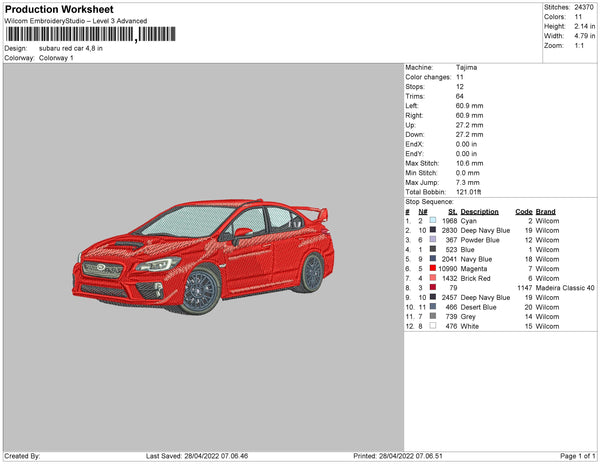The image size is (600, 464).
Task: Click the 'Code' column header
Action: tap(524, 212)
